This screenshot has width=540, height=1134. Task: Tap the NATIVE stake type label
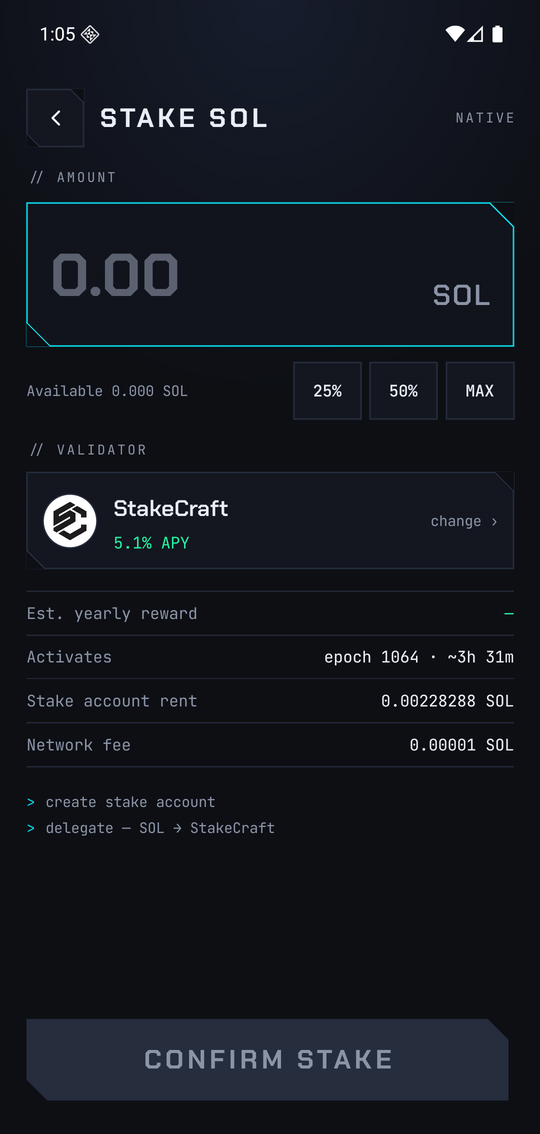pyautogui.click(x=485, y=118)
